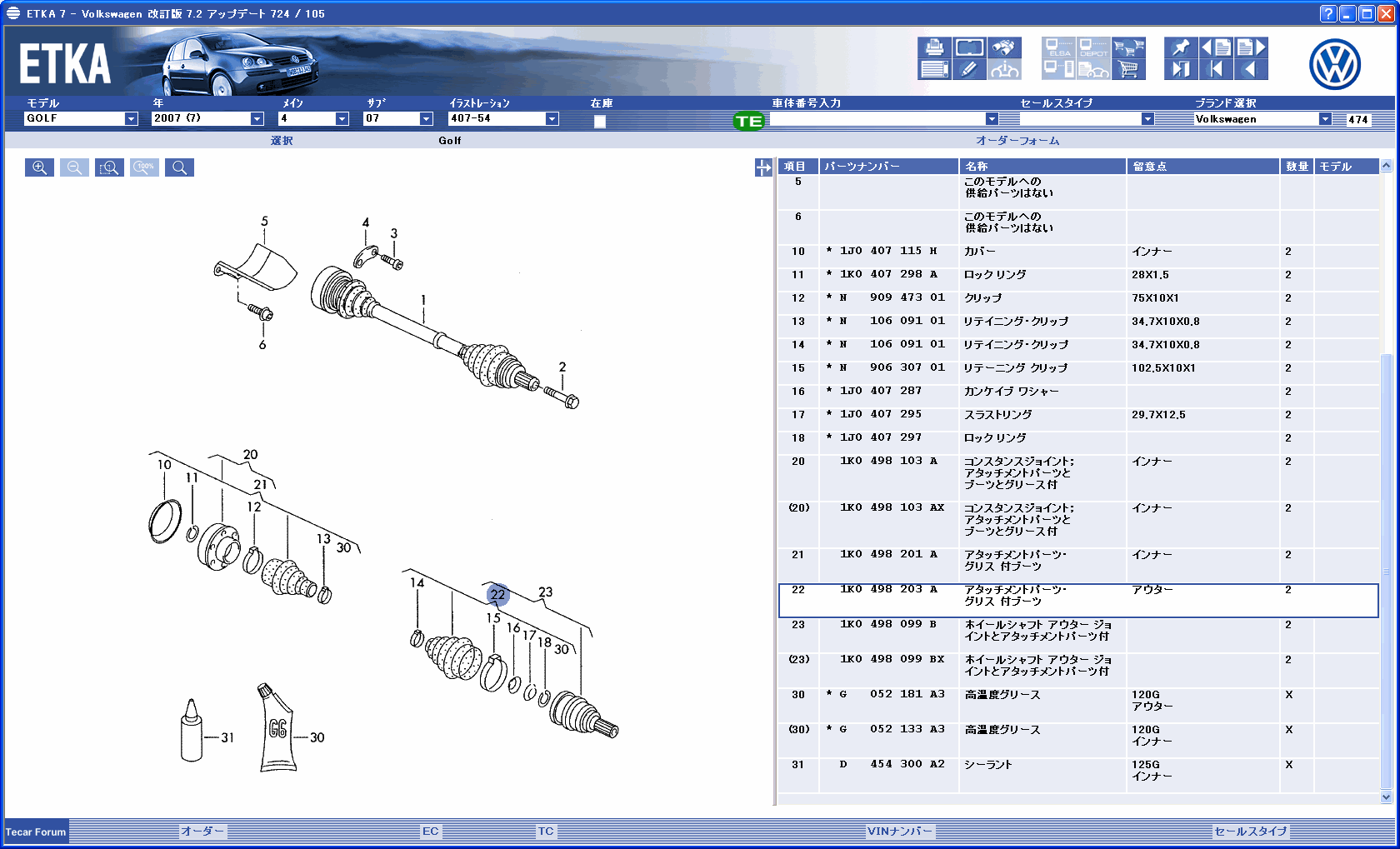Open the サブ group dropdown showing 07
This screenshot has width=1400, height=849.
[x=426, y=119]
